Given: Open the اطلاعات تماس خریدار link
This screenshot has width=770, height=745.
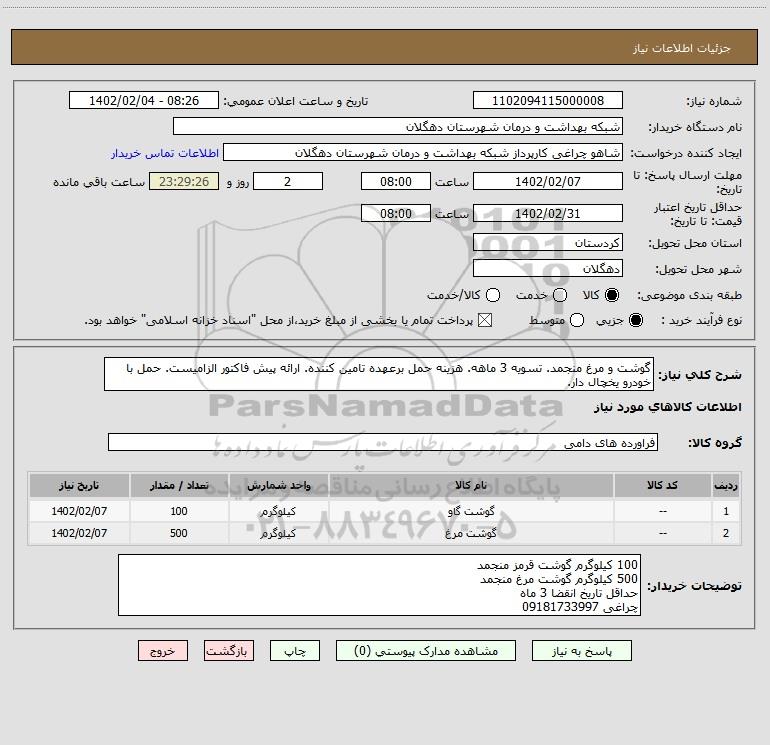Looking at the screenshot, I should pos(165,153).
